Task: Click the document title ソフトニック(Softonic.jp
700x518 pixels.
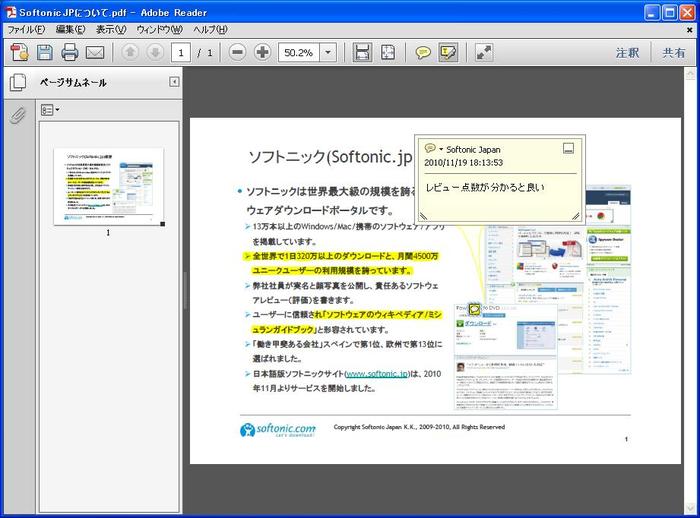Action: (330, 157)
